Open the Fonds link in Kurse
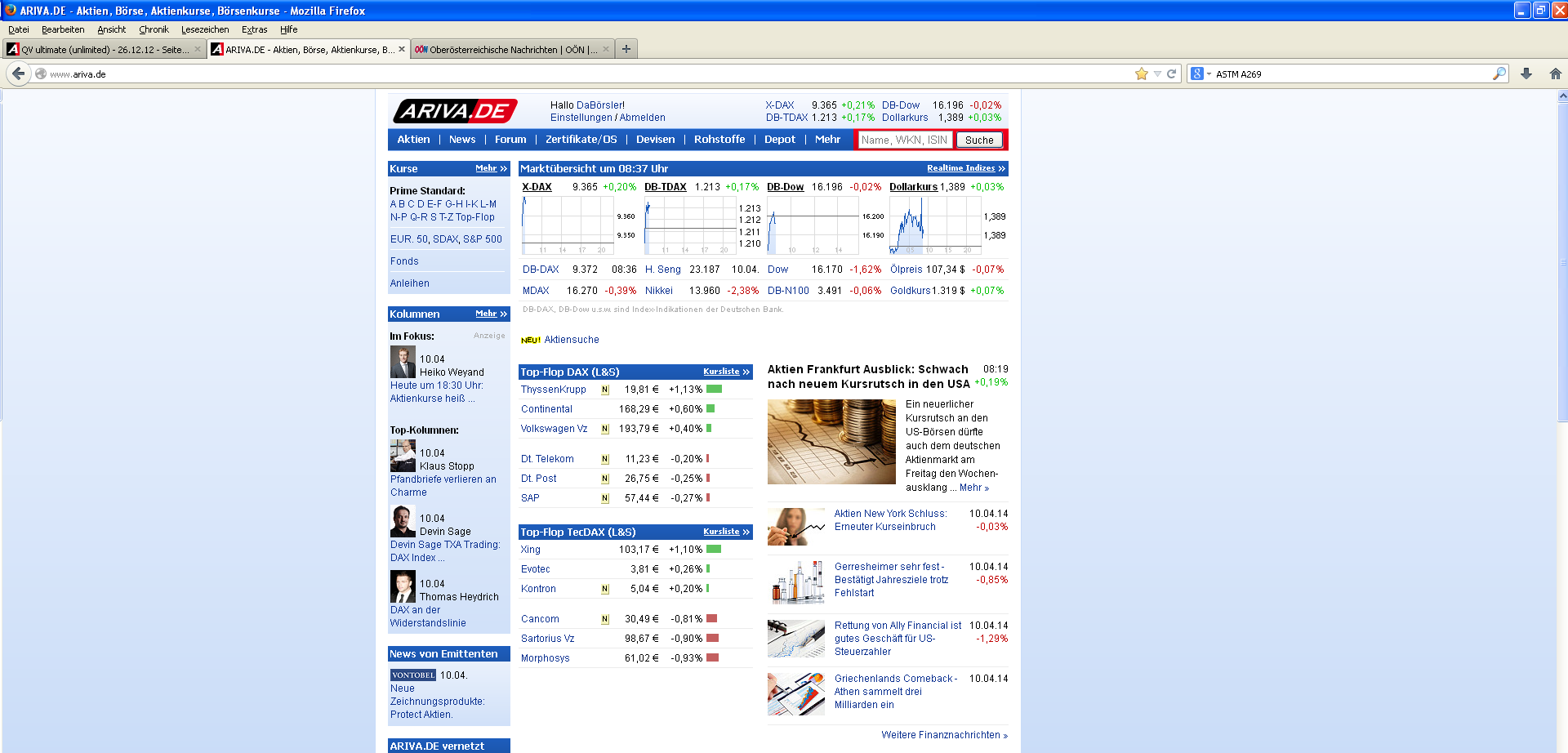Screen dimensions: 1568x753 pyautogui.click(x=404, y=261)
